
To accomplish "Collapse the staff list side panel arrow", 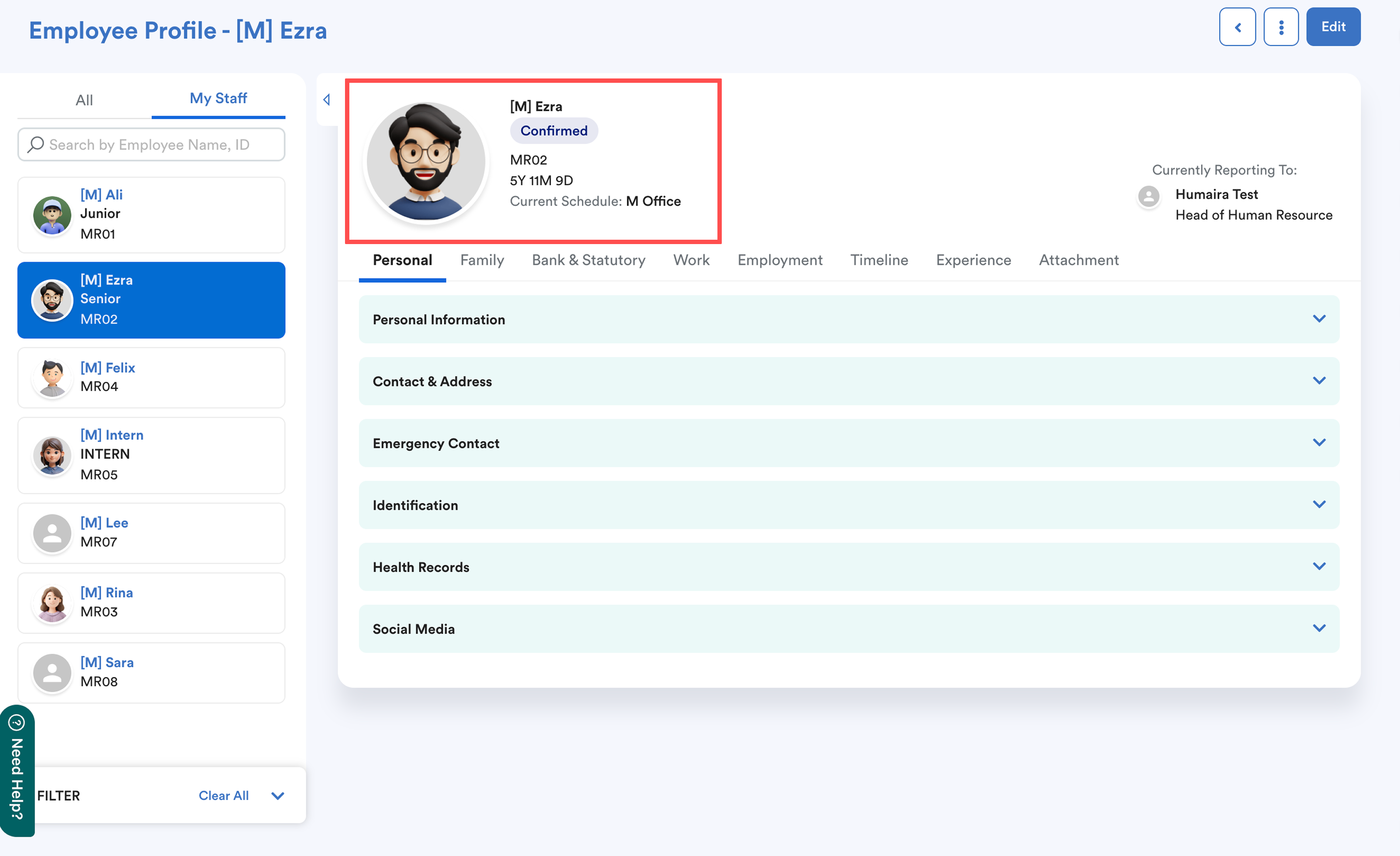I will click(327, 100).
